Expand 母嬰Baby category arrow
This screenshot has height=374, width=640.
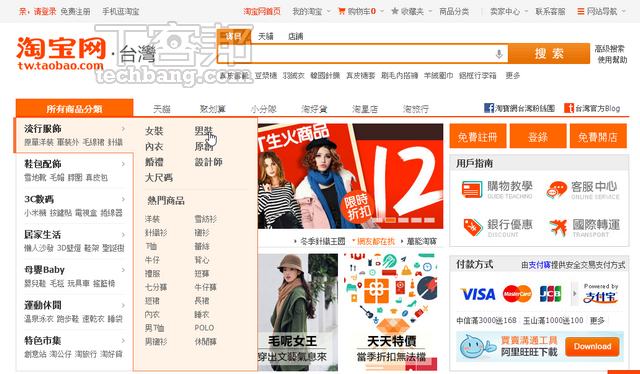(x=123, y=270)
